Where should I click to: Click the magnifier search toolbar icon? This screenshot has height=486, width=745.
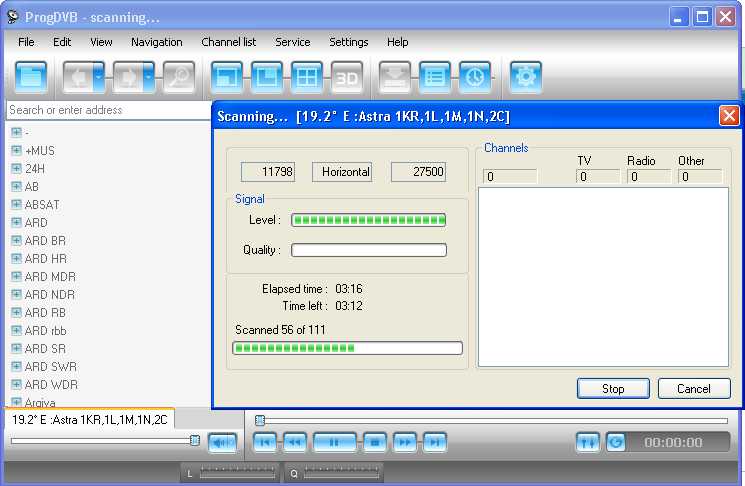[x=179, y=76]
